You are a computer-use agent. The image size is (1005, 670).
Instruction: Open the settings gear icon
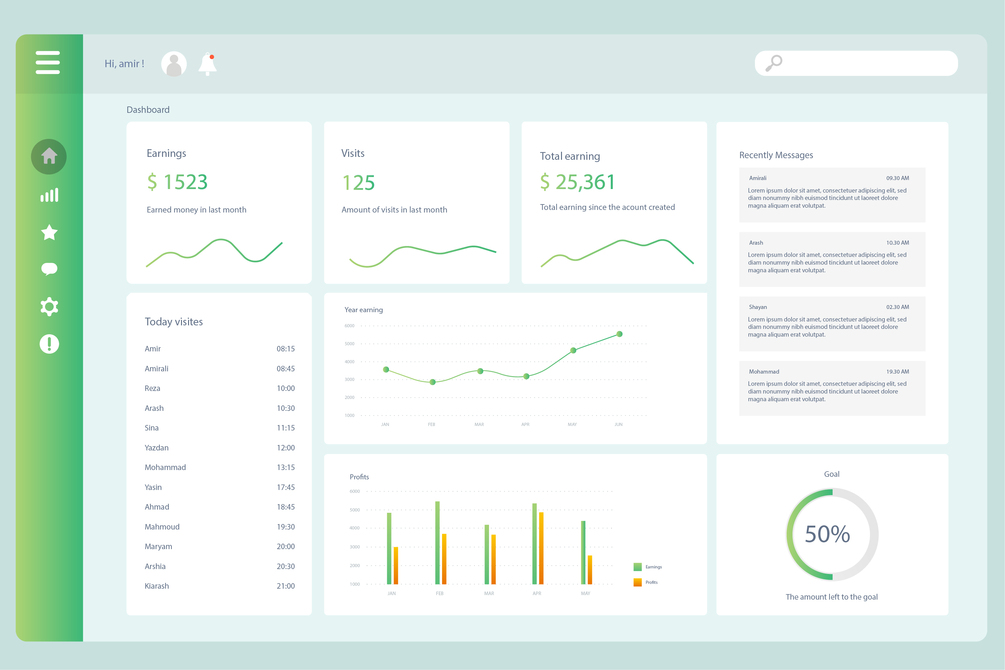coord(49,306)
